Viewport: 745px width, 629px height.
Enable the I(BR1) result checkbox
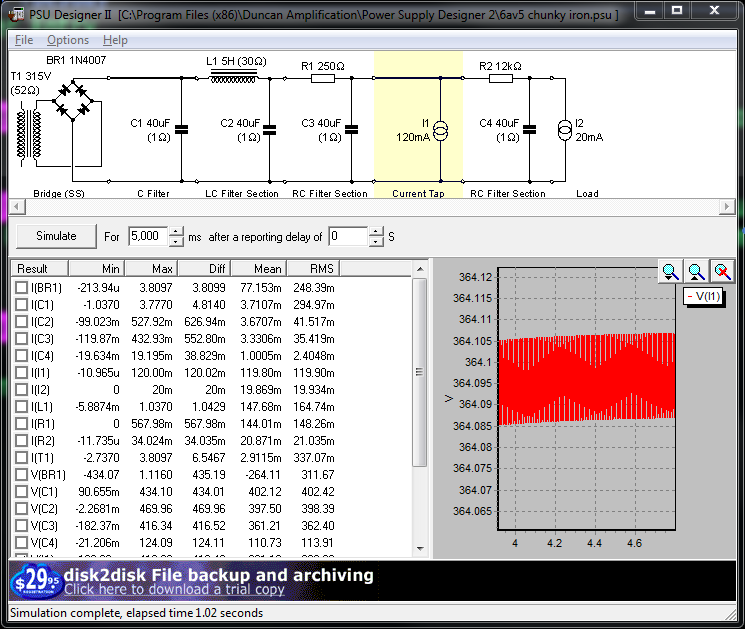[x=21, y=288]
